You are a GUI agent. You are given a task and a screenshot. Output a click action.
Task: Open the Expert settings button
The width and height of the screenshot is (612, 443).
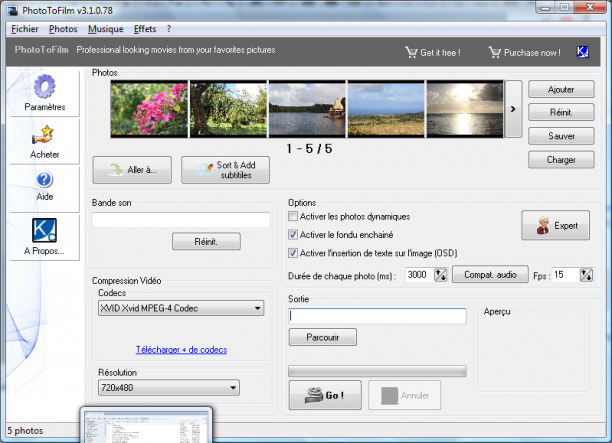pos(555,225)
